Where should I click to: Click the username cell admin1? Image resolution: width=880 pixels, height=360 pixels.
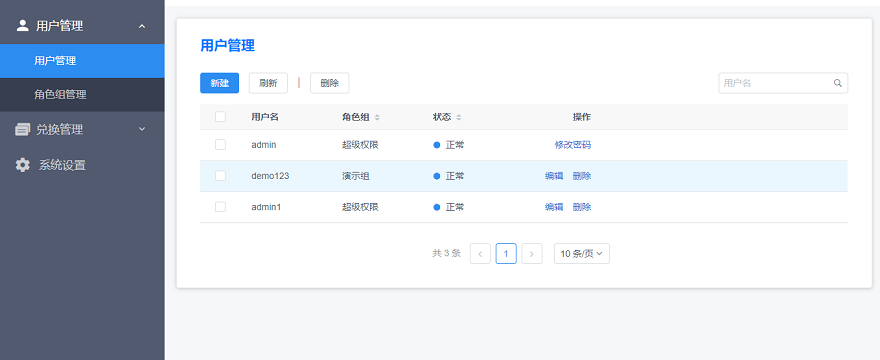coord(266,207)
